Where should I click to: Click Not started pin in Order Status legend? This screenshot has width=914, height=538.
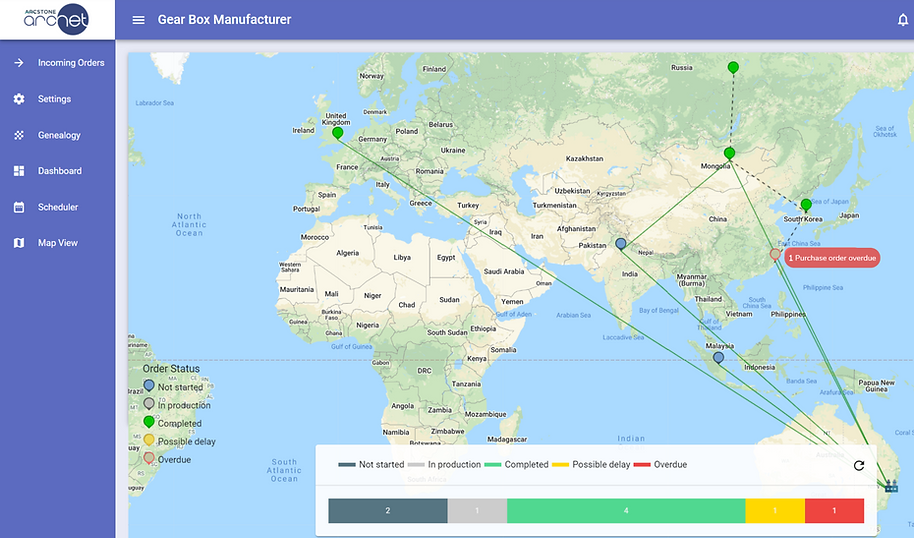[149, 385]
